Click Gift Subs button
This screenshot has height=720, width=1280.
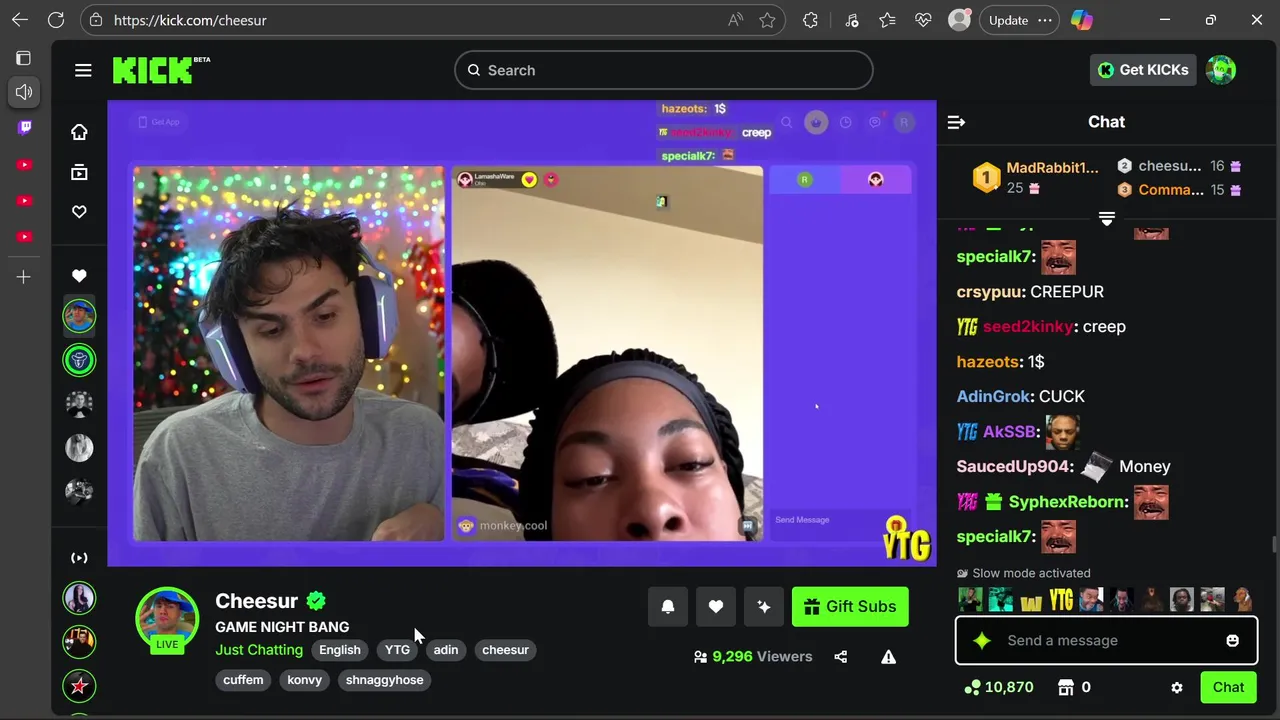(850, 606)
